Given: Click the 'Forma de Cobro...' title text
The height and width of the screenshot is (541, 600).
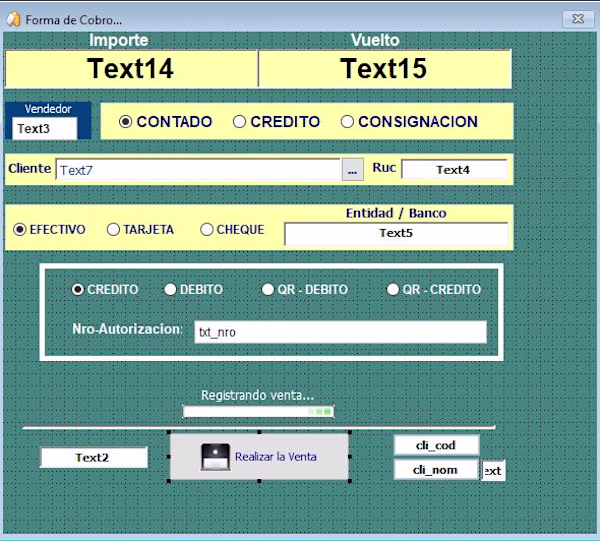Looking at the screenshot, I should (x=73, y=20).
